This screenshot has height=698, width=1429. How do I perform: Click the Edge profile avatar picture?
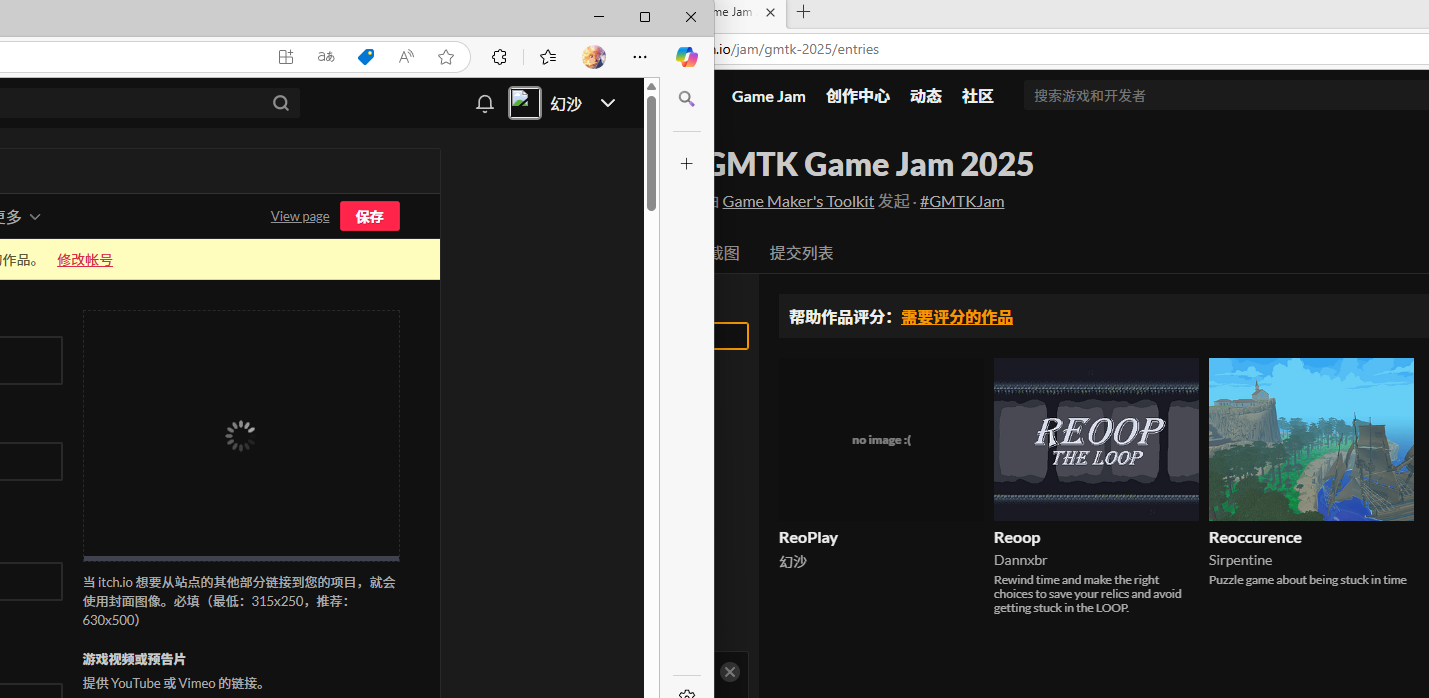[x=594, y=57]
